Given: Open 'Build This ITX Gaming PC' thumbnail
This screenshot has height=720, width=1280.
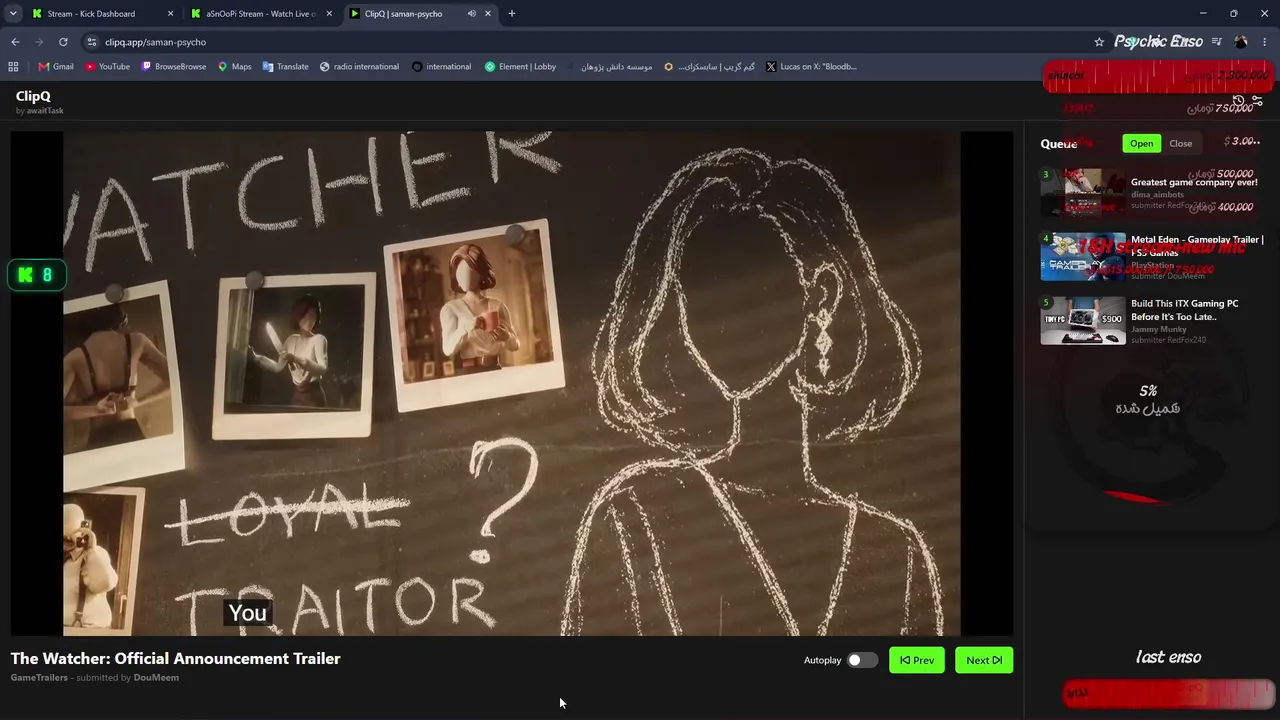Looking at the screenshot, I should [1083, 320].
